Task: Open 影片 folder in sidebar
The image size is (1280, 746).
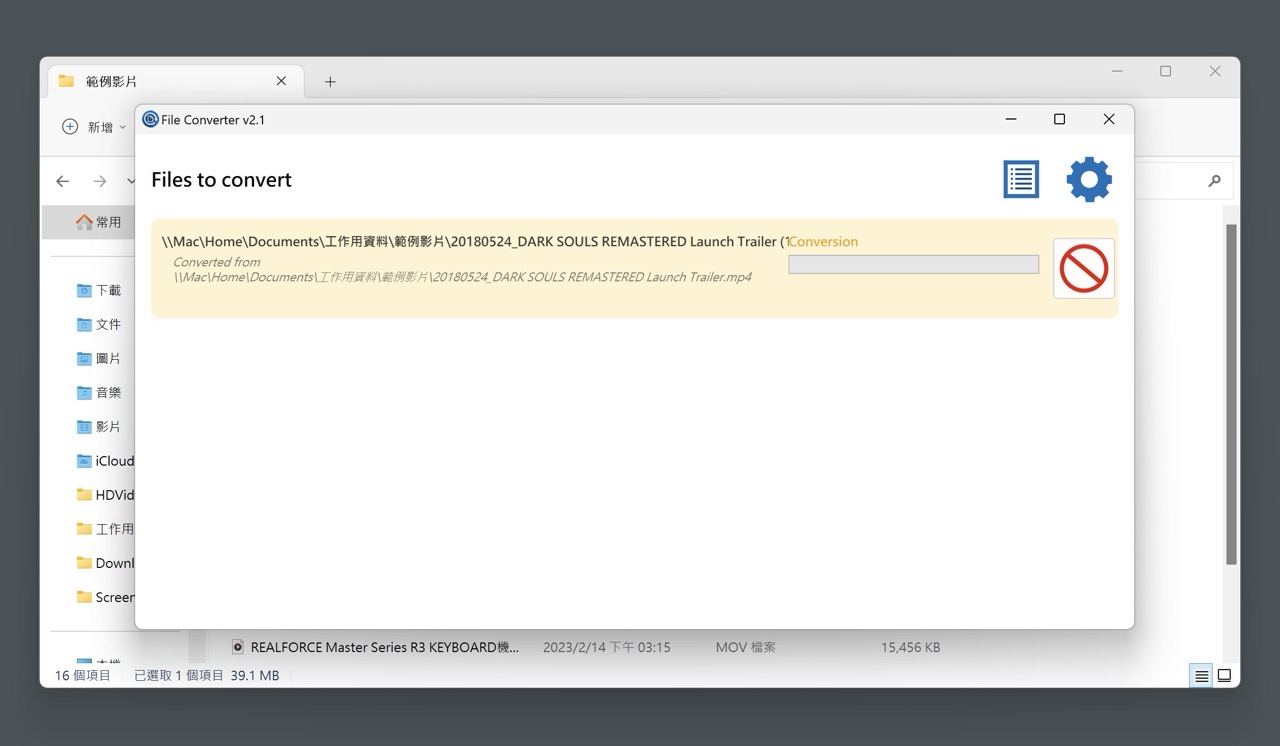Action: pyautogui.click(x=99, y=426)
